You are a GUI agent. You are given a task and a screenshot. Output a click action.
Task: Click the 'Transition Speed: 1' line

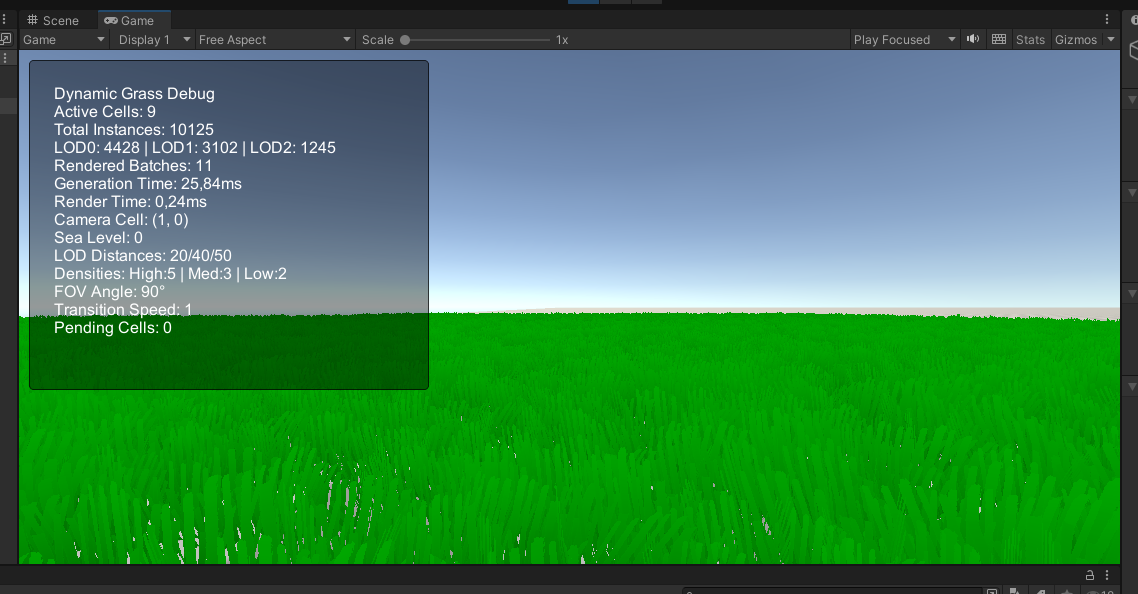[123, 310]
